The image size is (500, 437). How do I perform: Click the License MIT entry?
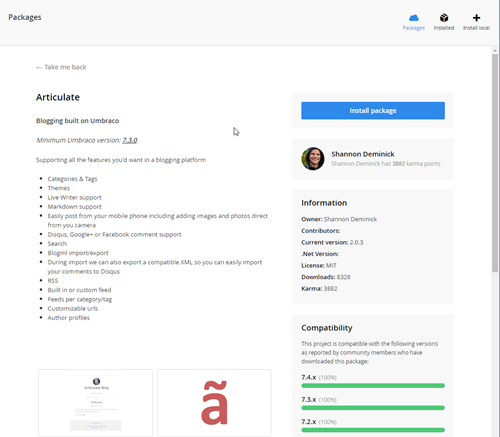click(319, 265)
